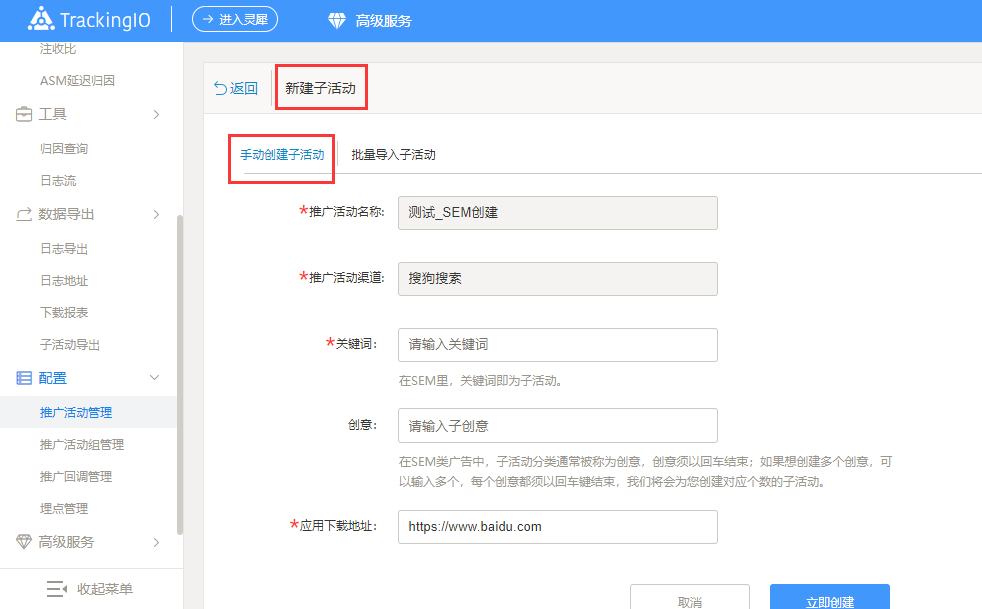Click the 返回 back arrow icon
This screenshot has width=982, height=609.
[220, 88]
